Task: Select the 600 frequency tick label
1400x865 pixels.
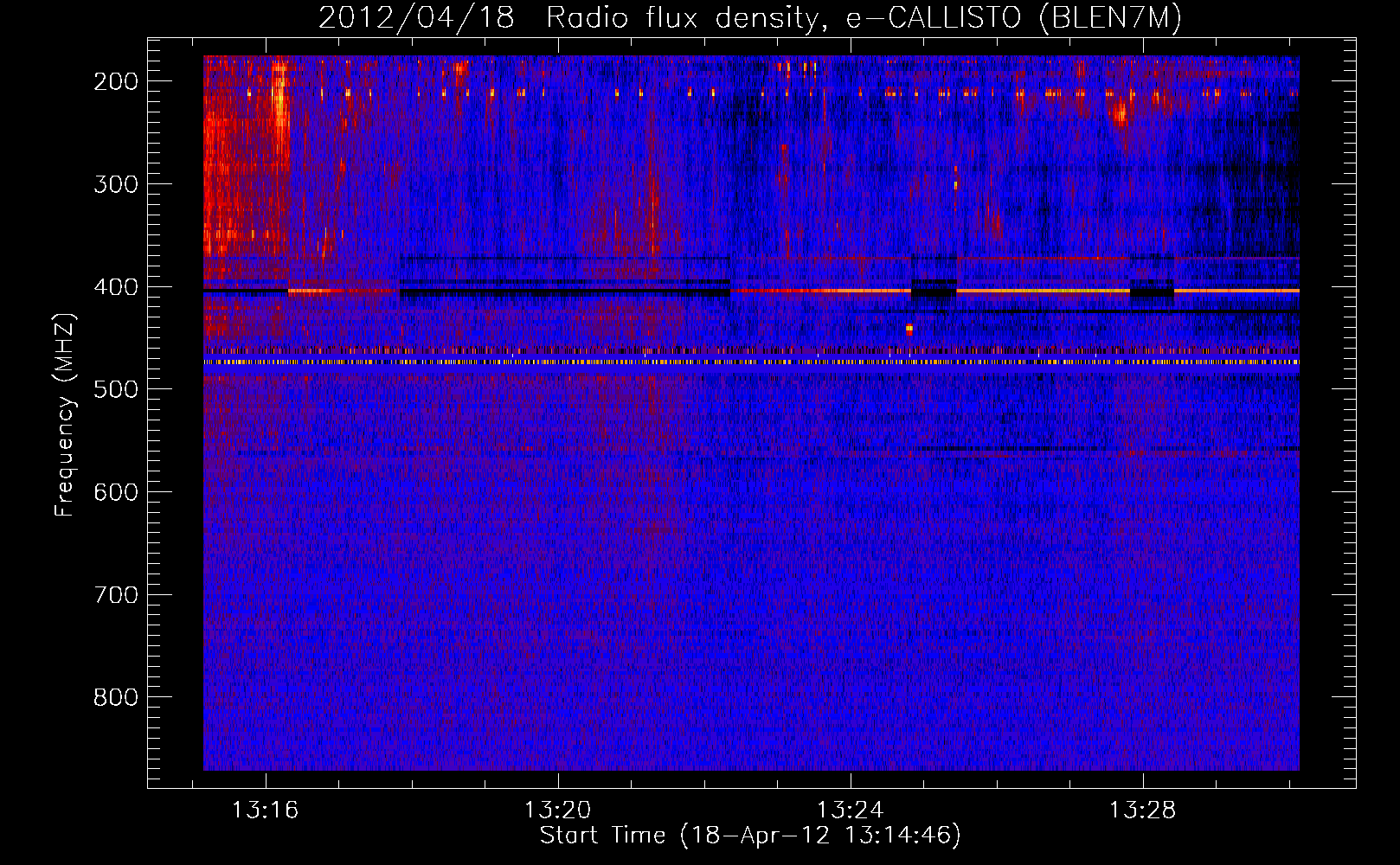Action: click(x=115, y=492)
